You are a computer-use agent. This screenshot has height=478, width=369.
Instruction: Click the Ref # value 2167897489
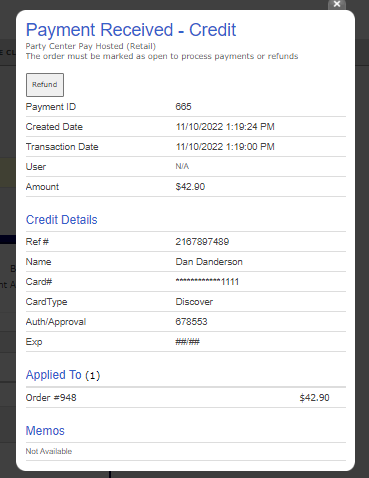[x=202, y=242]
